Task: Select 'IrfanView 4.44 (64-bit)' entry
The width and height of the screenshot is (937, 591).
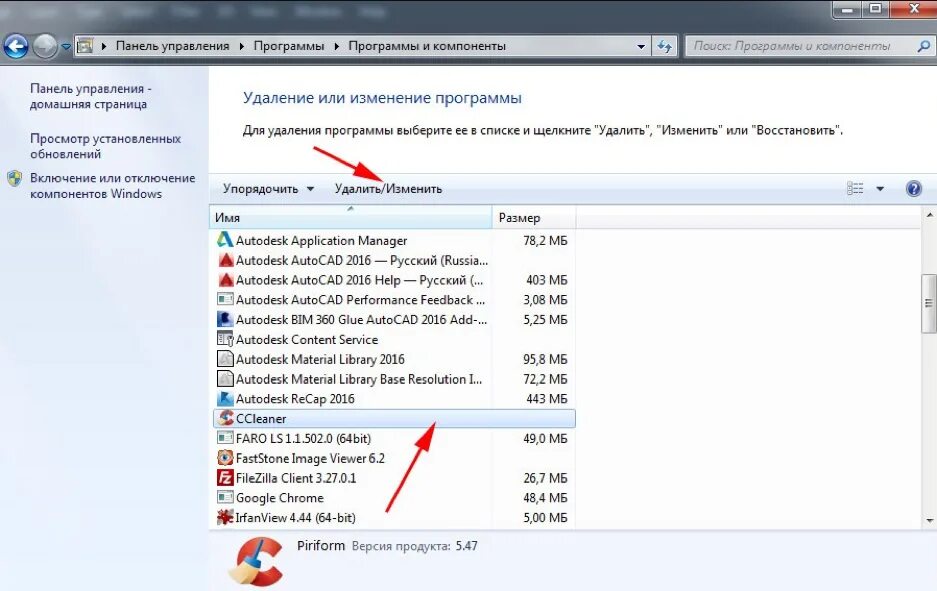Action: [x=394, y=517]
